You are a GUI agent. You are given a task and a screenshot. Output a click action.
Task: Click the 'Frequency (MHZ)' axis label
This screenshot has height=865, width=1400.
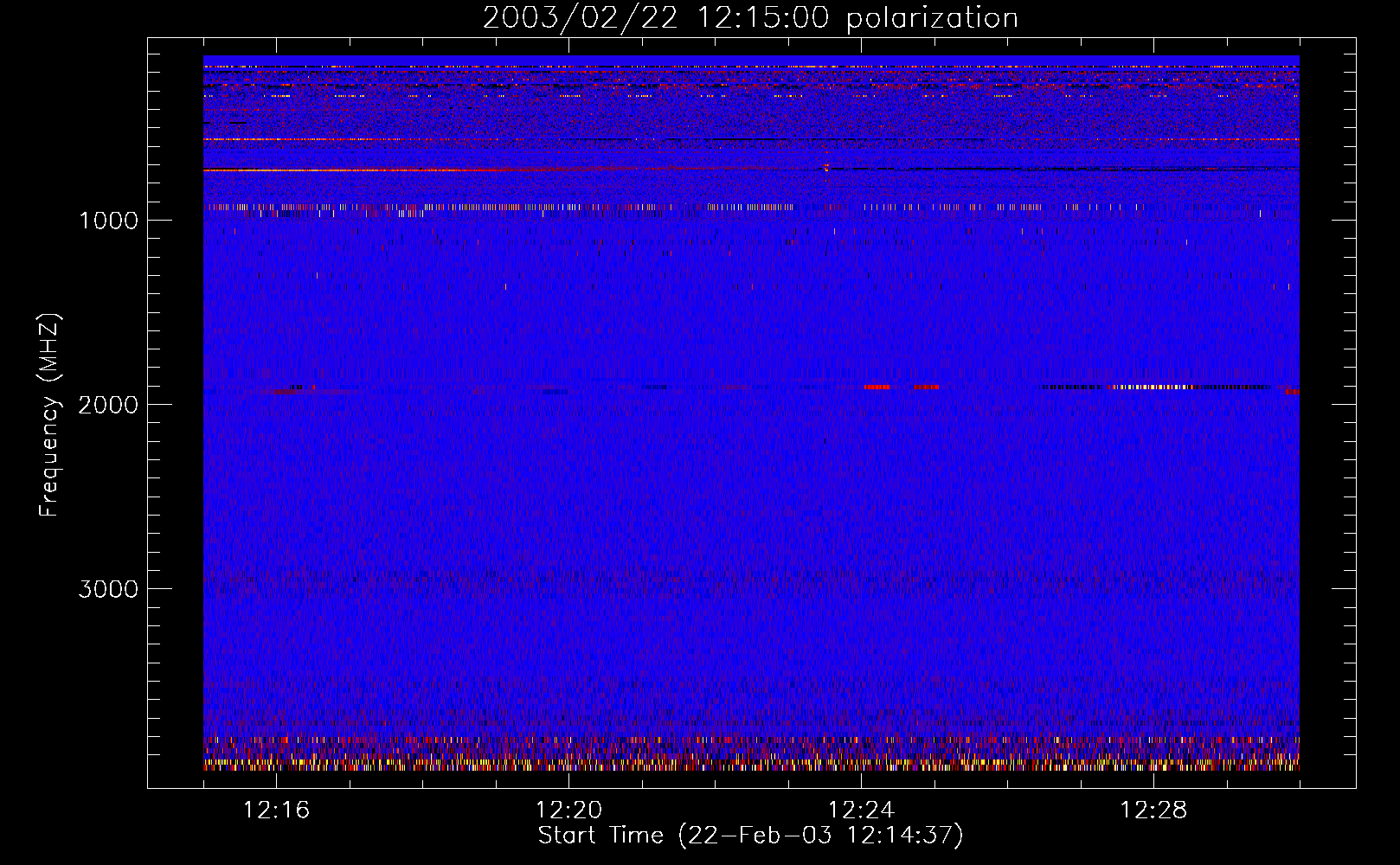(x=49, y=415)
